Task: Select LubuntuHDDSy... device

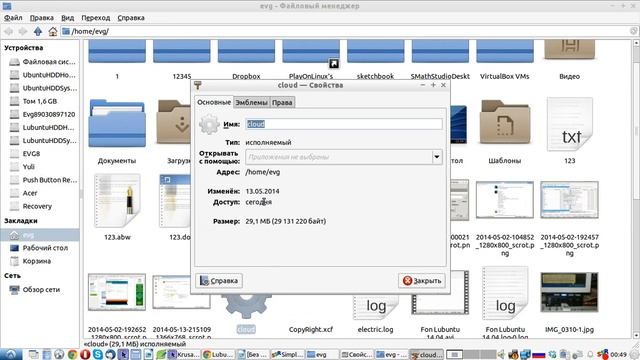Action: pos(42,140)
